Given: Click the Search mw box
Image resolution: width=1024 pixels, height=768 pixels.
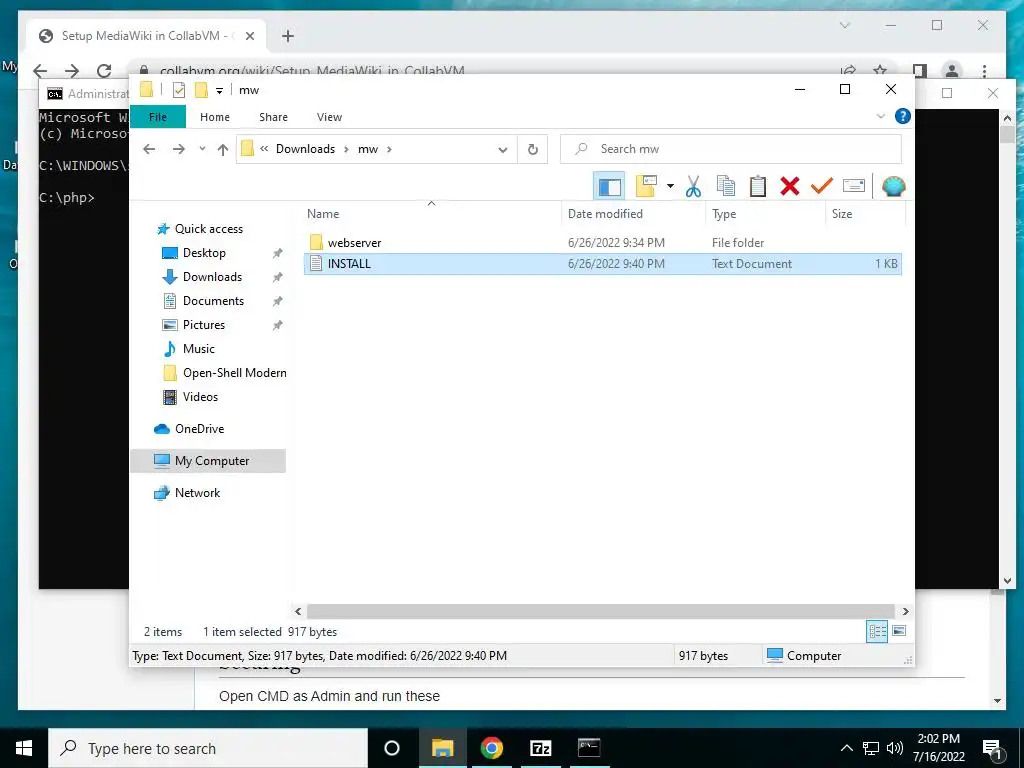Looking at the screenshot, I should pyautogui.click(x=731, y=149).
